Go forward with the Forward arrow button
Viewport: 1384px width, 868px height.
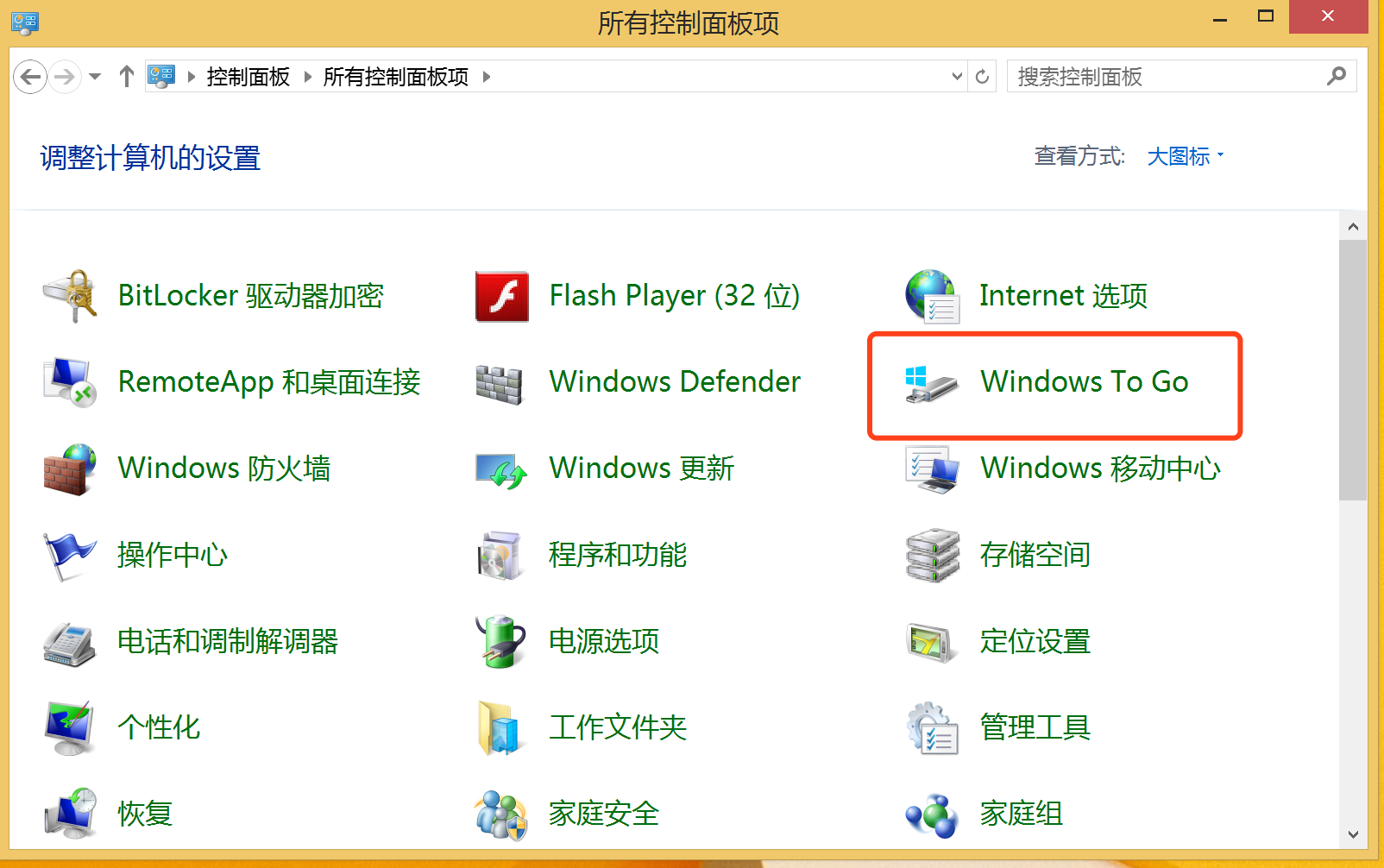click(65, 77)
